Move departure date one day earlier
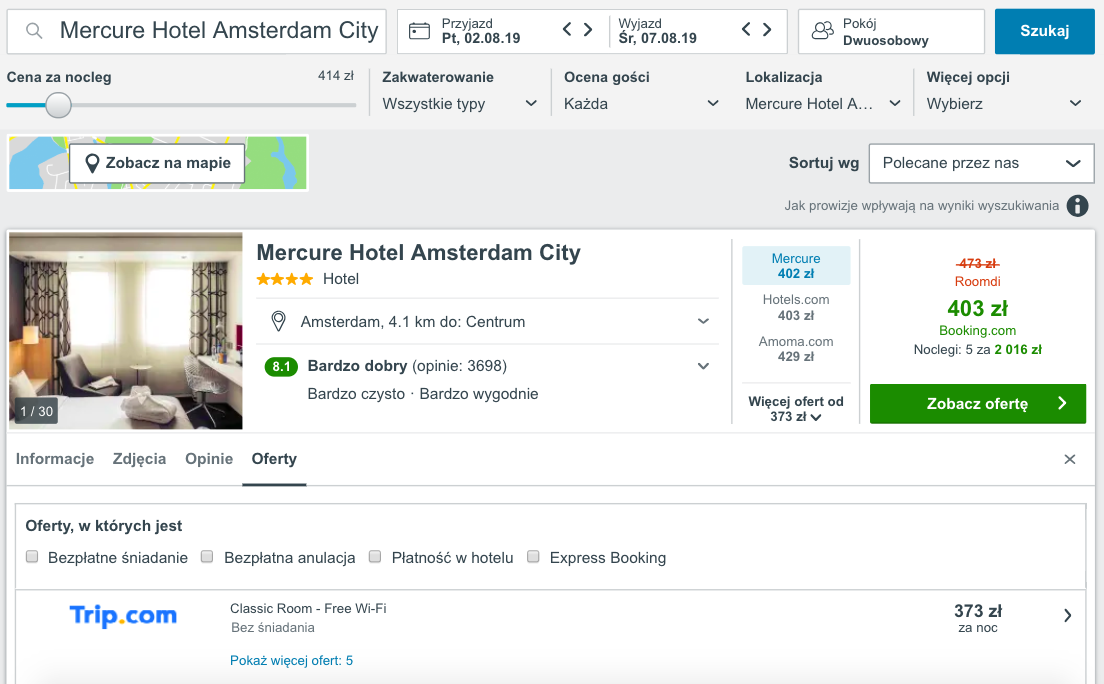Screen dimensions: 1104x684 746,30
